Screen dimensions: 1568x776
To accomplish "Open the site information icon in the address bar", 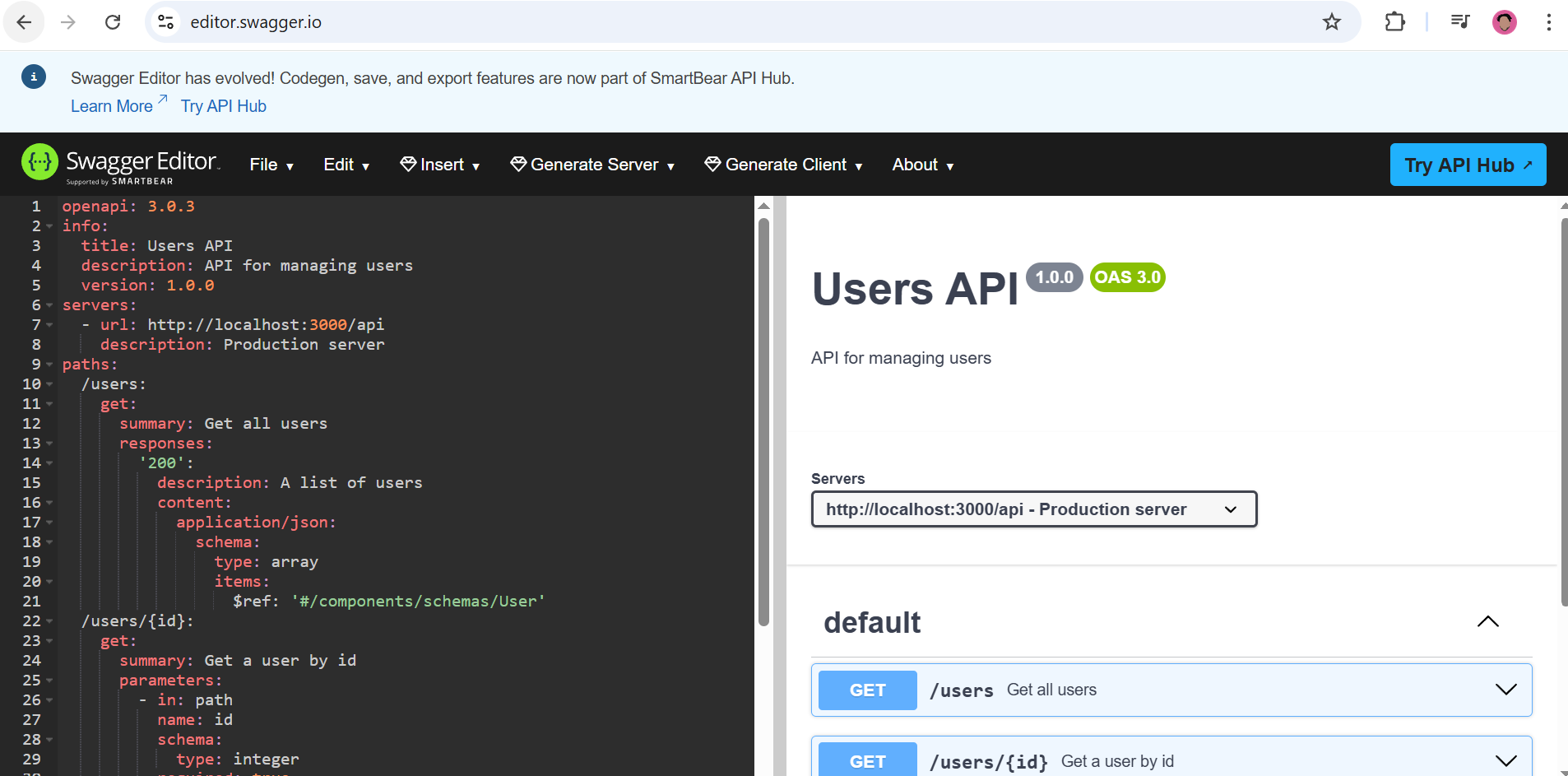I will (x=166, y=22).
